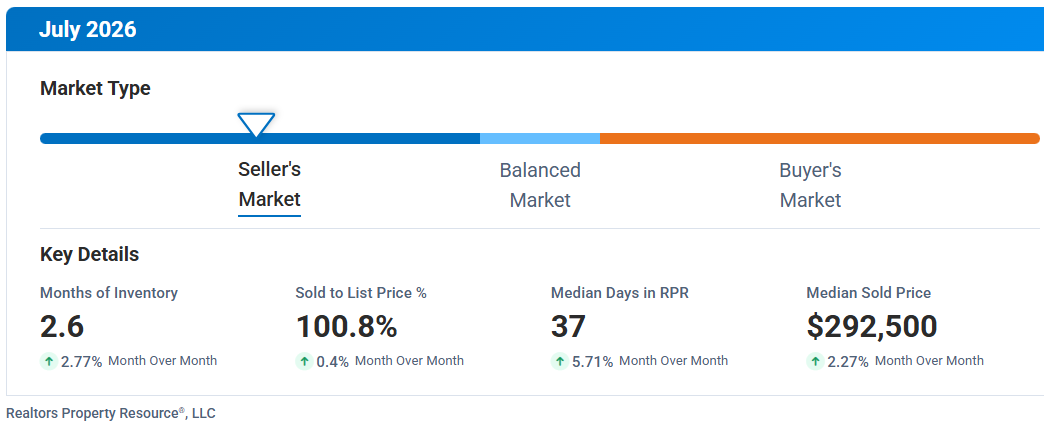This screenshot has height=430, width=1044.
Task: Click the Median Sold Price $292,500 value
Action: 872,326
